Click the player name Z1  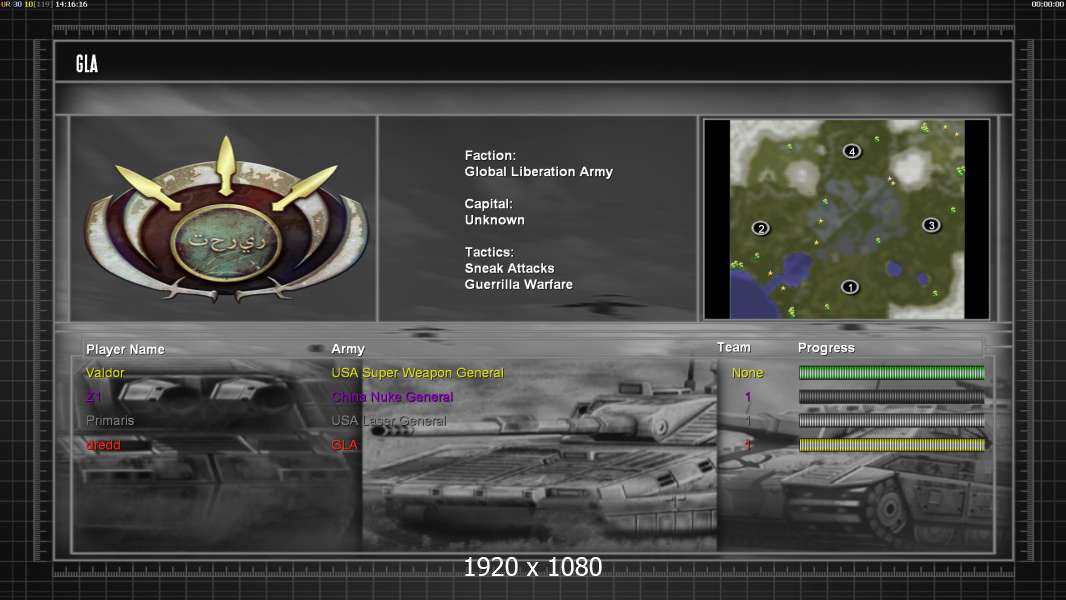click(94, 397)
